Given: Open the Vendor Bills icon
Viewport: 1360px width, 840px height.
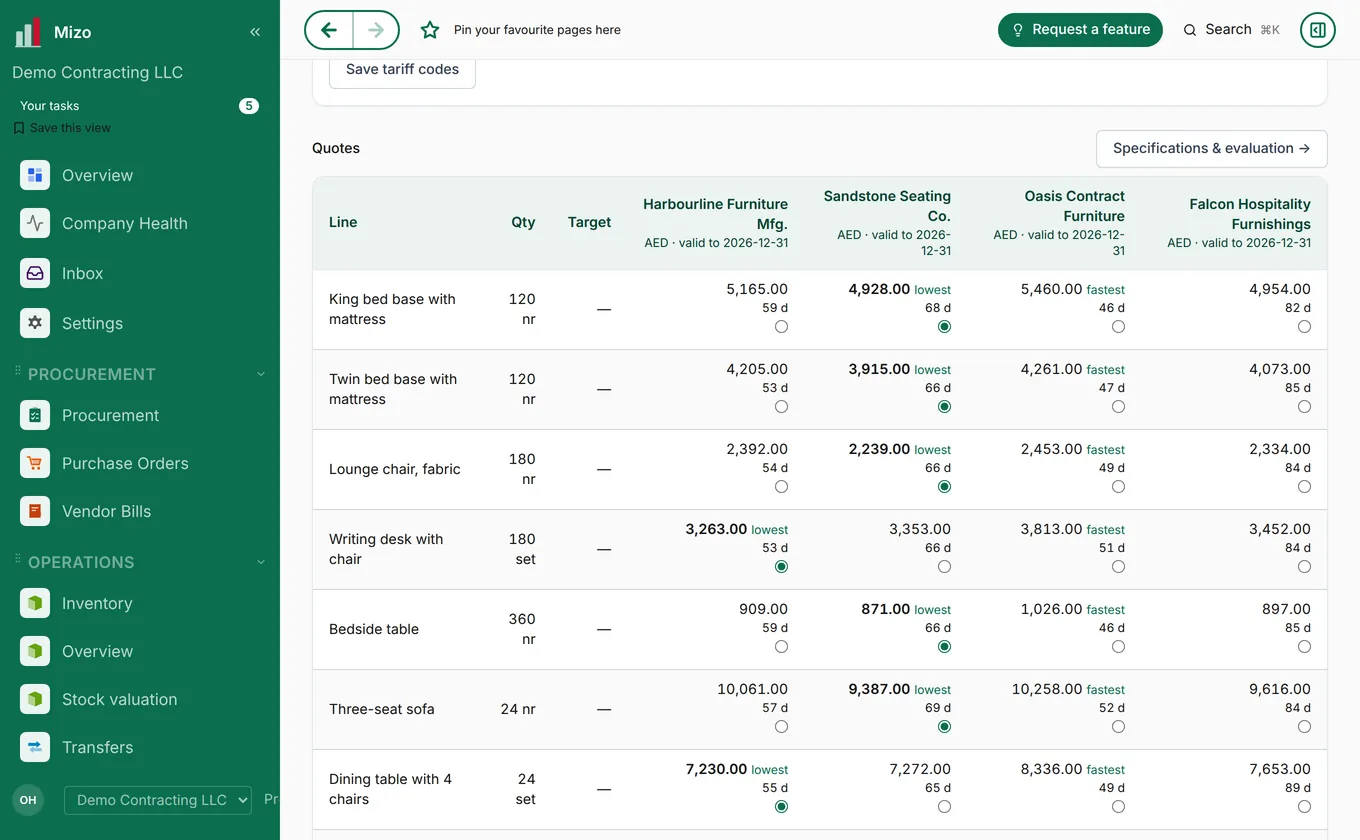Looking at the screenshot, I should click(x=35, y=511).
